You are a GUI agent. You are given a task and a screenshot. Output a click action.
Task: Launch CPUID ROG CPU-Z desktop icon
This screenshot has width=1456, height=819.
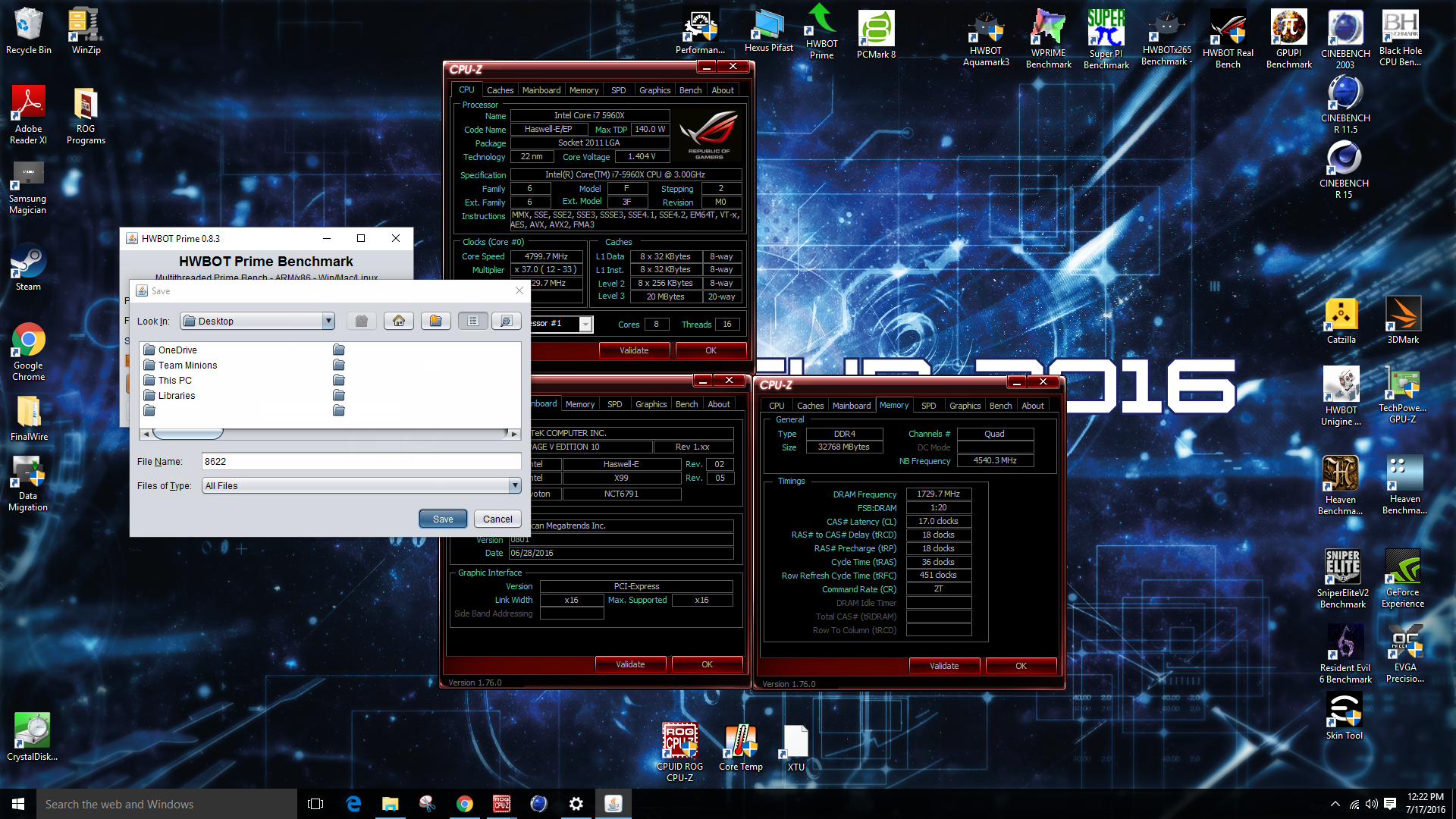pos(679,752)
